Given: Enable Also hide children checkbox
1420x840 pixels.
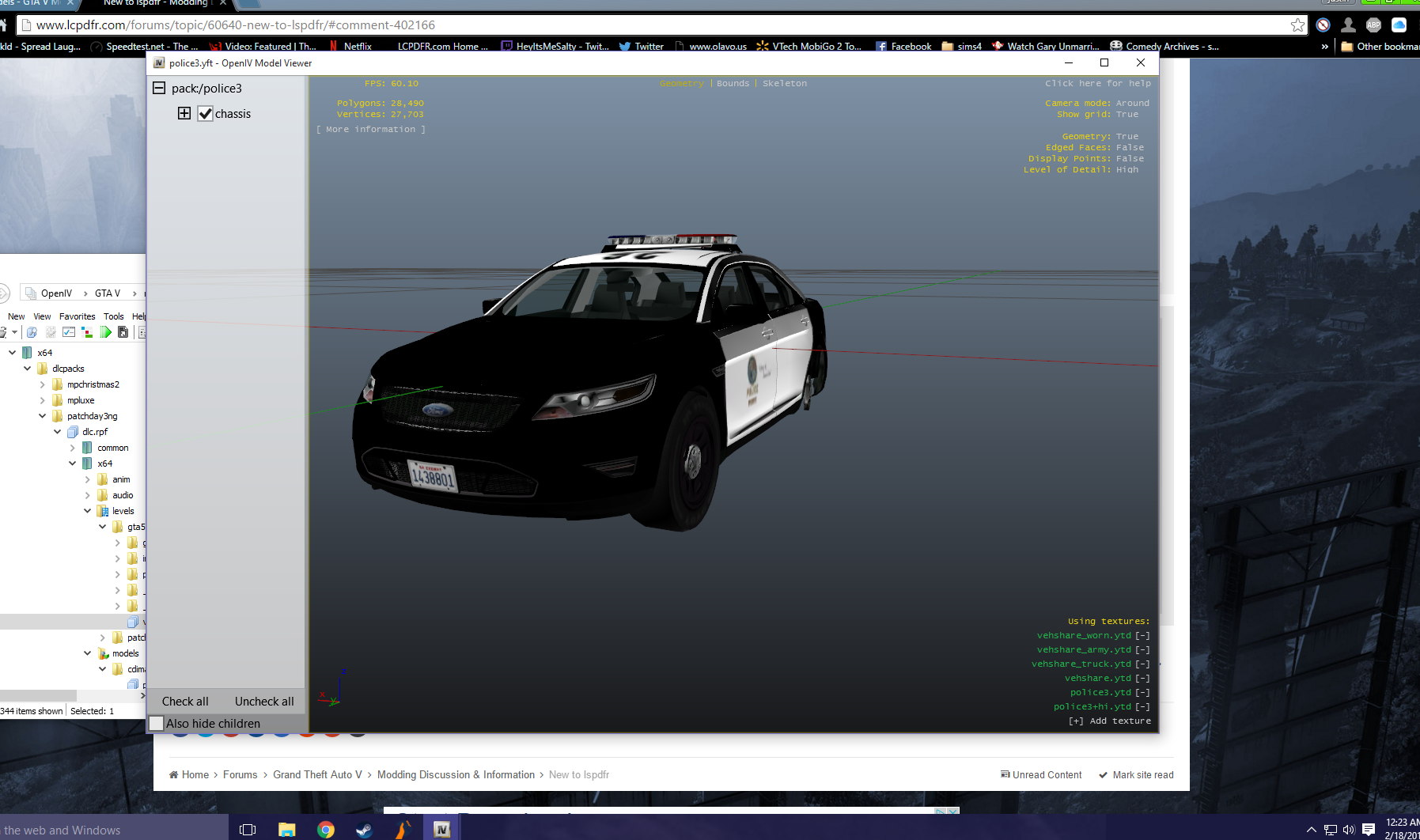Looking at the screenshot, I should click(157, 723).
